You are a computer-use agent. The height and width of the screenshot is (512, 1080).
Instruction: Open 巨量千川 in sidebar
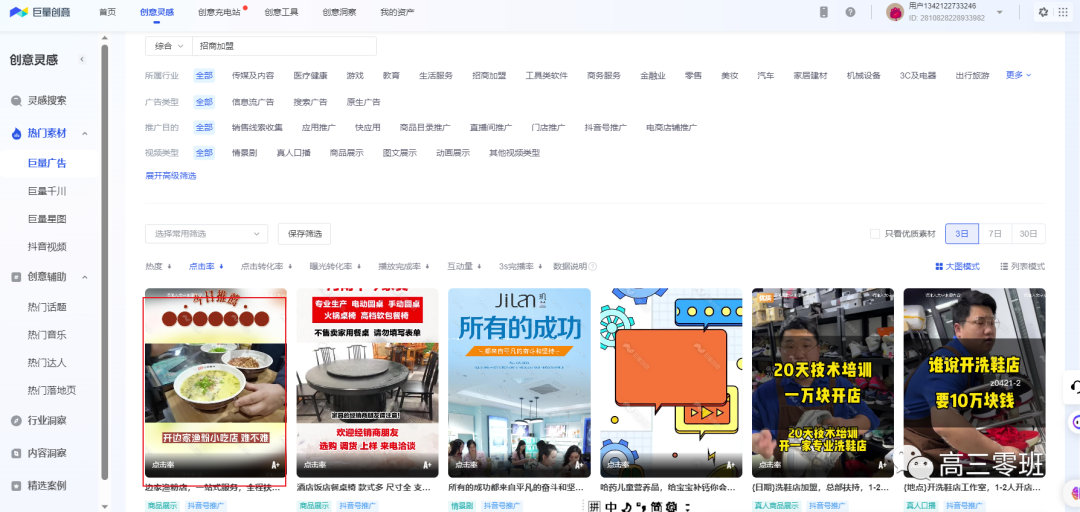pyautogui.click(x=47, y=192)
